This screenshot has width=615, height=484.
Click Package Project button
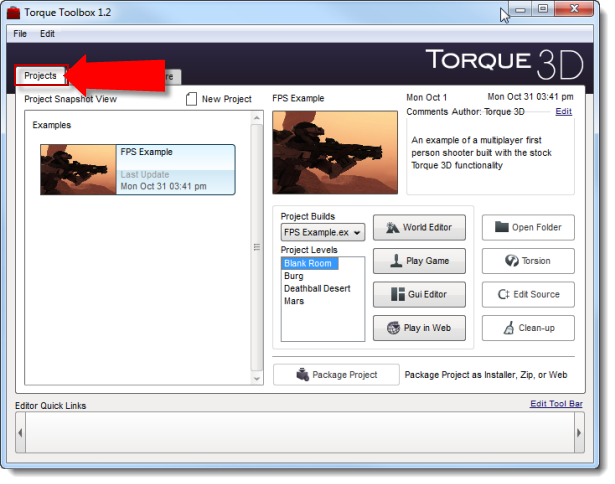336,375
